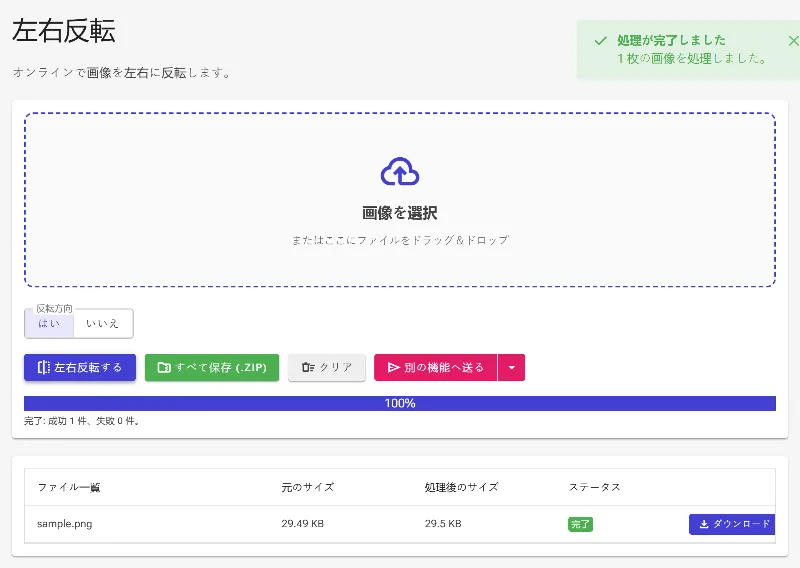The width and height of the screenshot is (800, 568).
Task: Click the 処理後のサイズ column header
Action: coord(461,487)
